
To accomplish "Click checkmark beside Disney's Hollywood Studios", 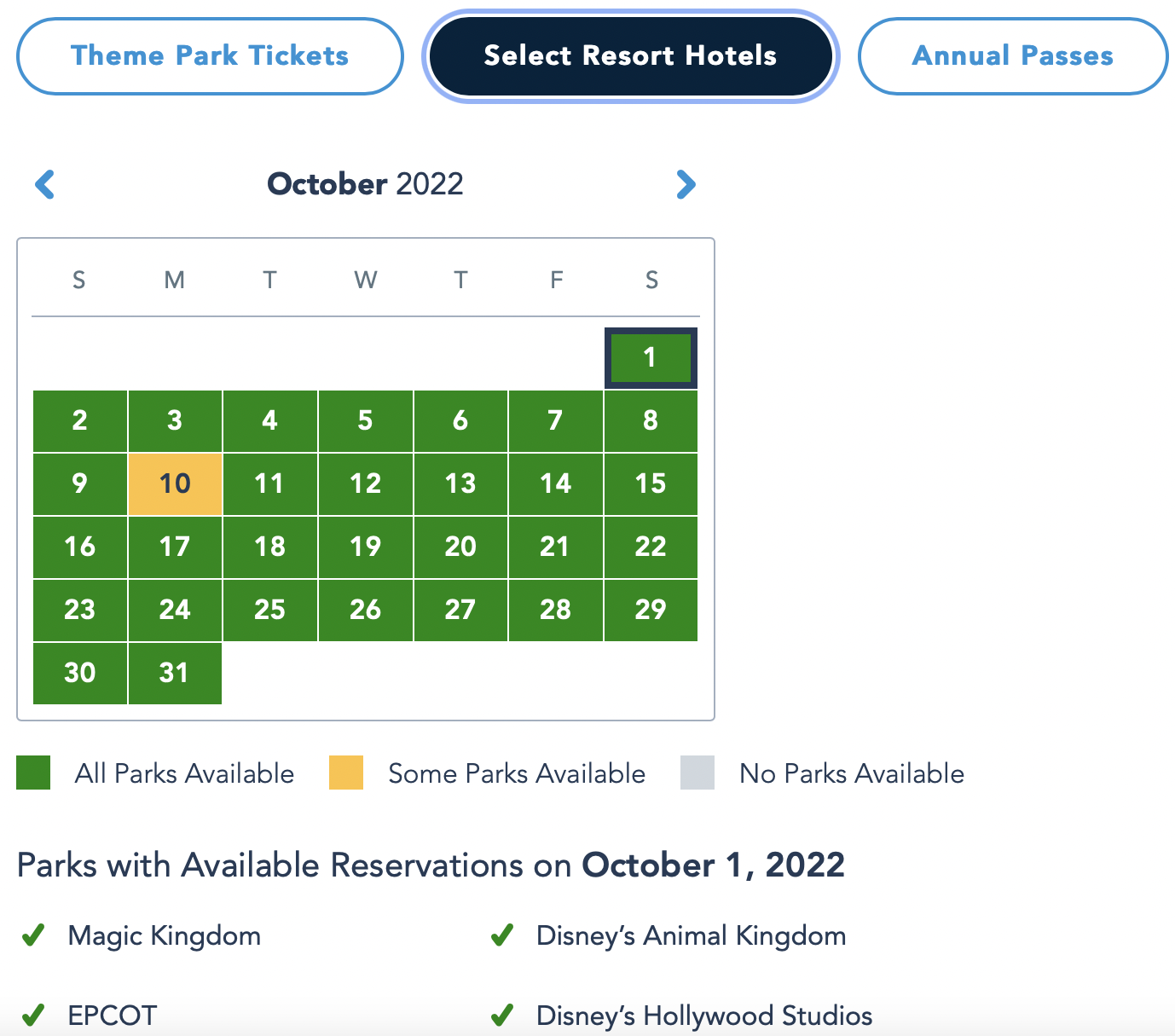I will pyautogui.click(x=502, y=1016).
